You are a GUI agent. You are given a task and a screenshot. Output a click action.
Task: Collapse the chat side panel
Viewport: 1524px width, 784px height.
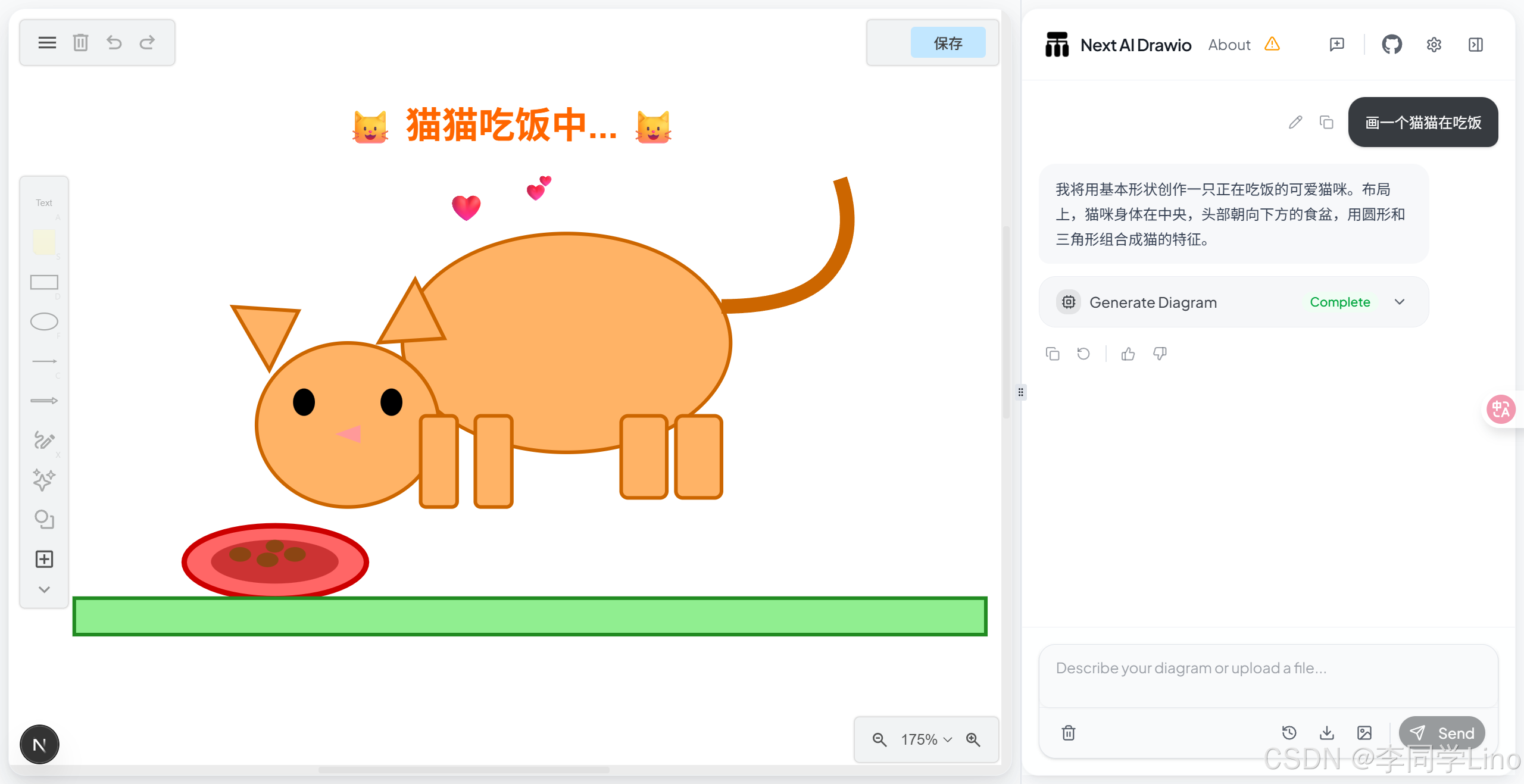(x=1475, y=45)
